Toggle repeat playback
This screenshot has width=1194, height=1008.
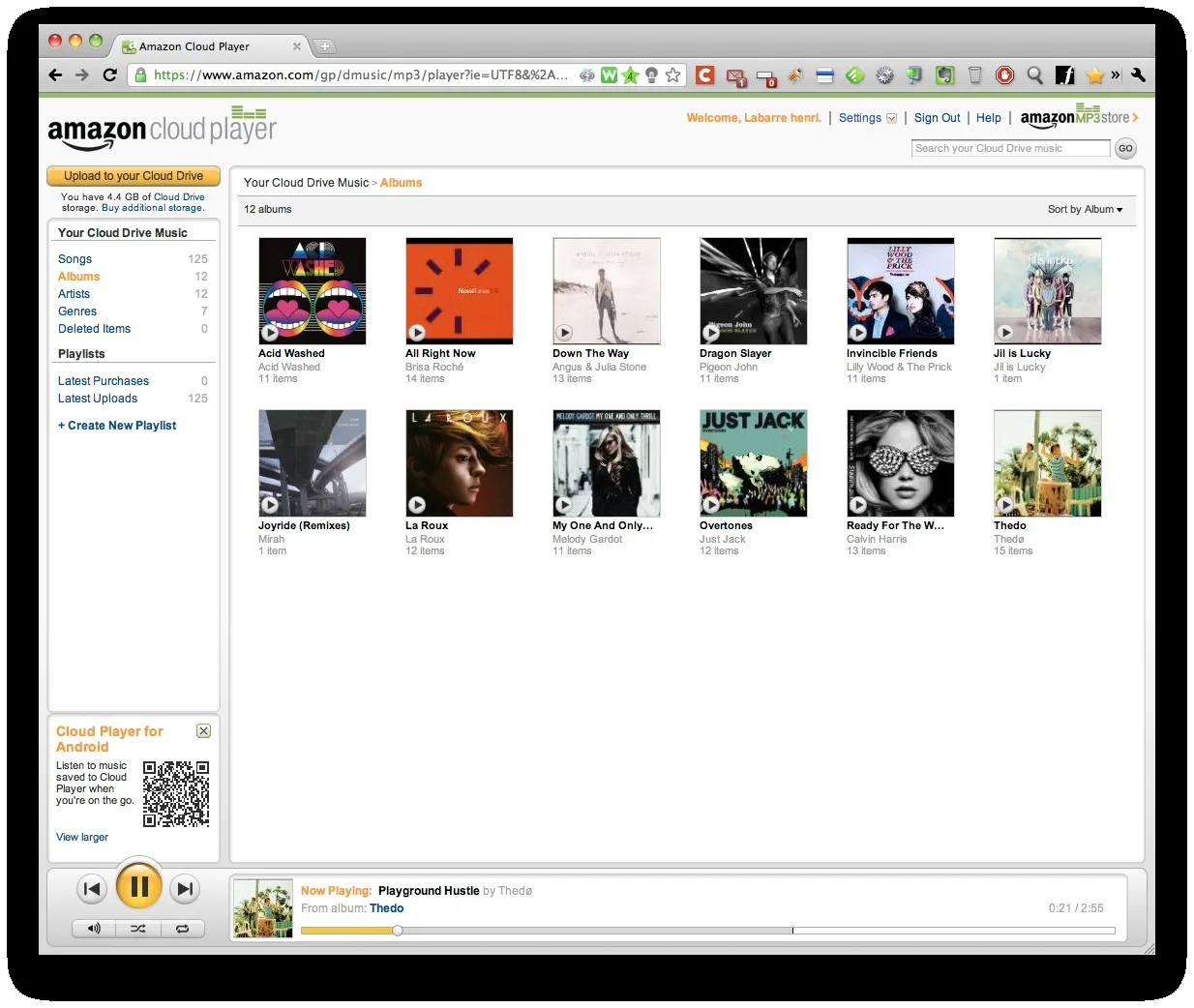coord(182,929)
